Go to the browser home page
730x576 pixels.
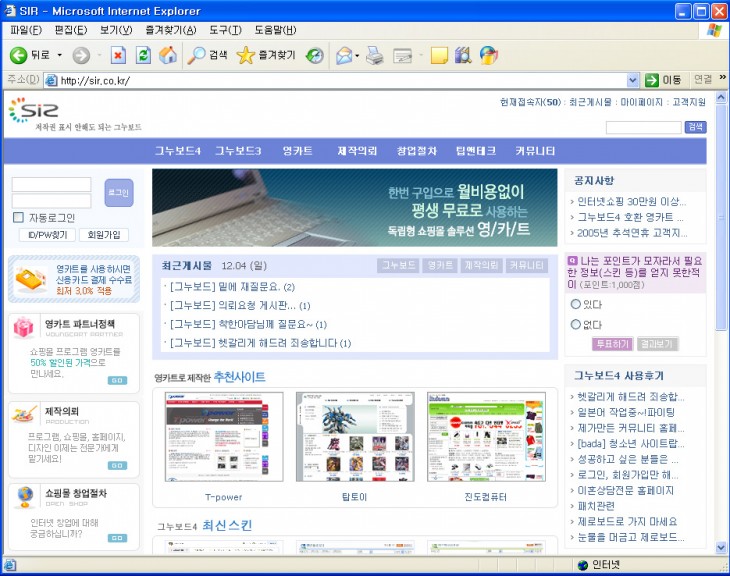[x=167, y=55]
